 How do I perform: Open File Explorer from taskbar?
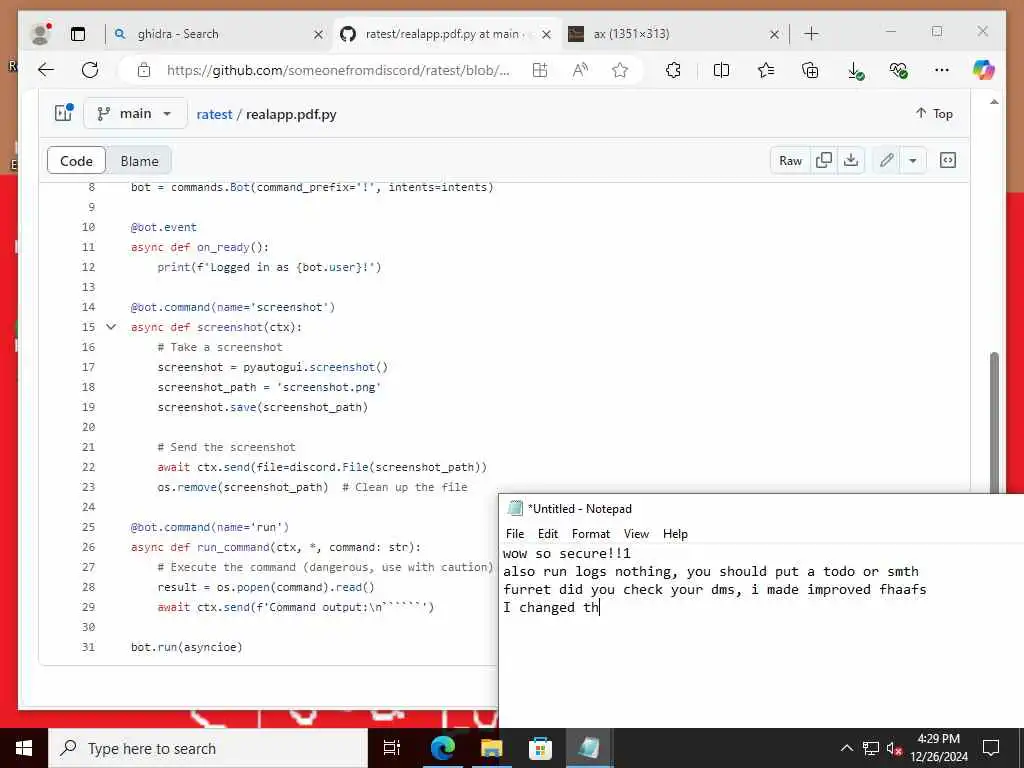point(491,748)
